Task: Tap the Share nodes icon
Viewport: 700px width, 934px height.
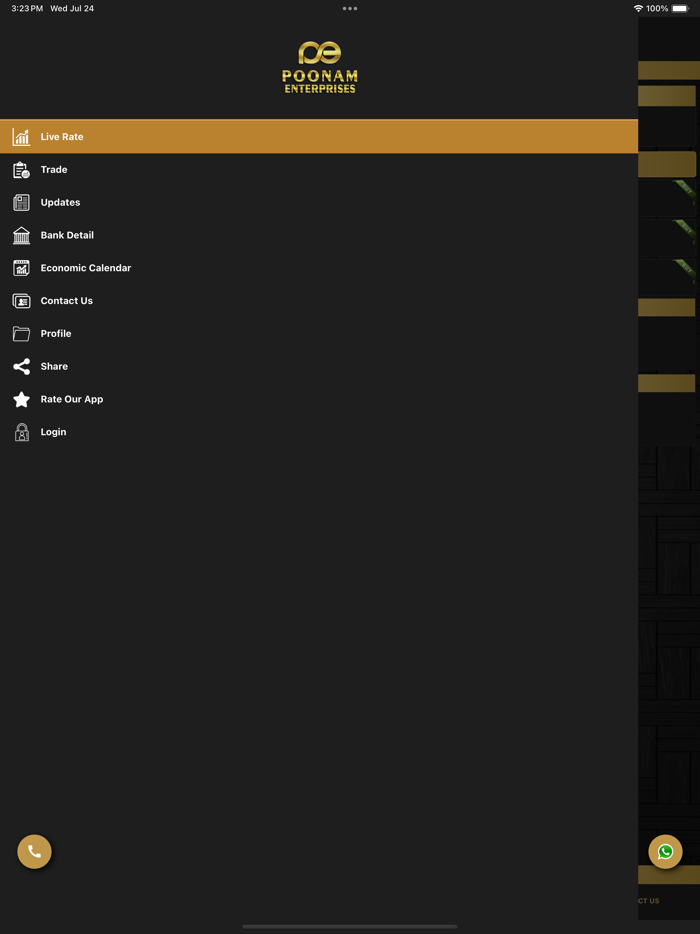Action: tap(21, 366)
